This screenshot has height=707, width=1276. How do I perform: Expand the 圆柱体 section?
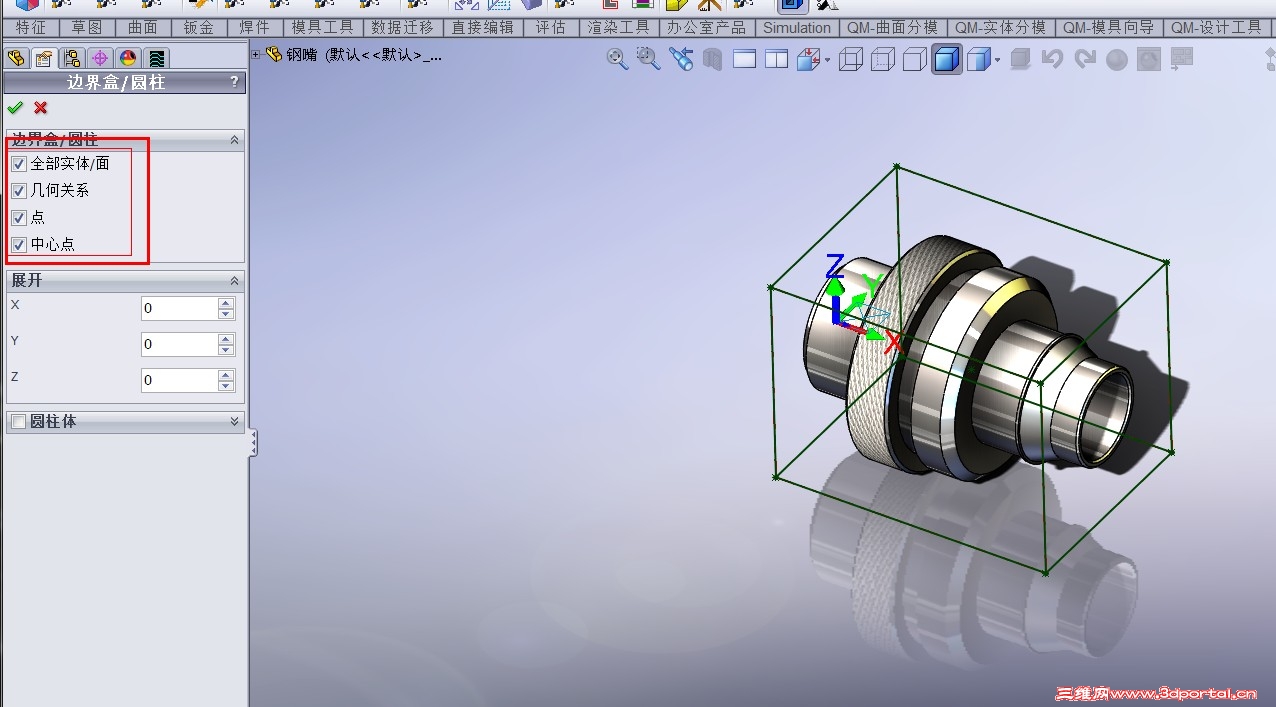pyautogui.click(x=235, y=422)
